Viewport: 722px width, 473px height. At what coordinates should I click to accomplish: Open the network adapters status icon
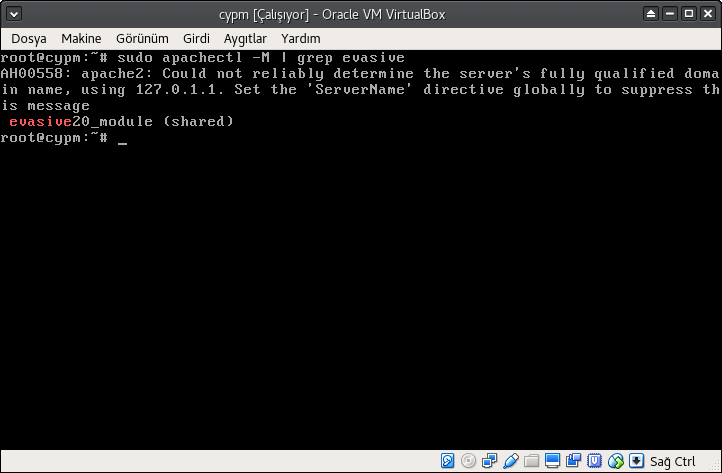489,461
